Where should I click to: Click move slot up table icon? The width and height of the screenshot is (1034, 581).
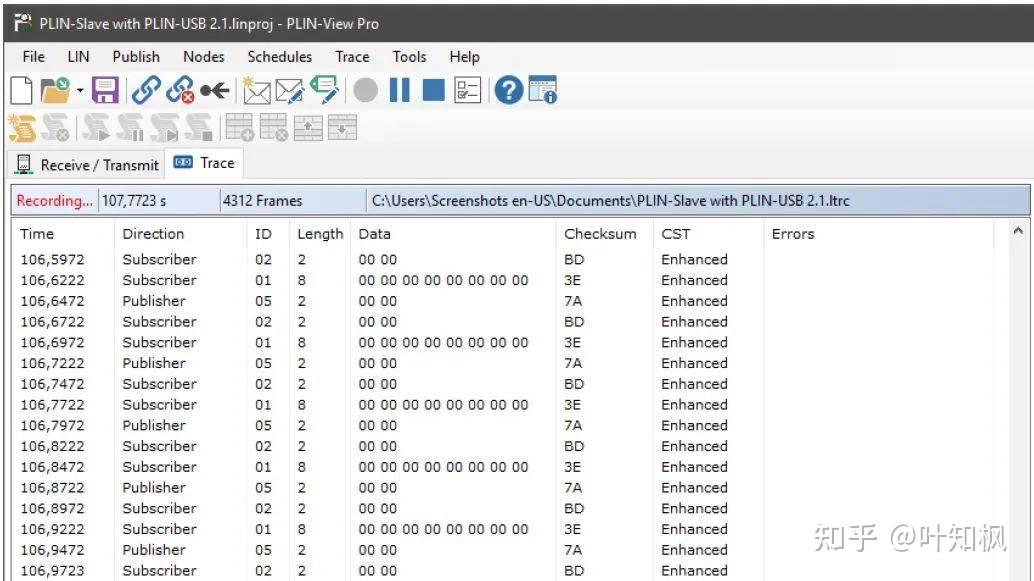[x=308, y=127]
